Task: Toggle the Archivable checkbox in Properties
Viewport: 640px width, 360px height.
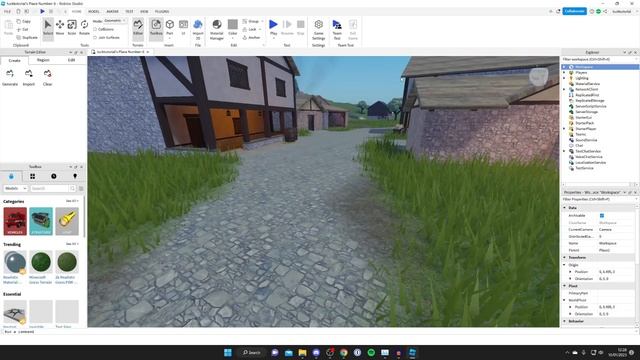Action: click(602, 216)
